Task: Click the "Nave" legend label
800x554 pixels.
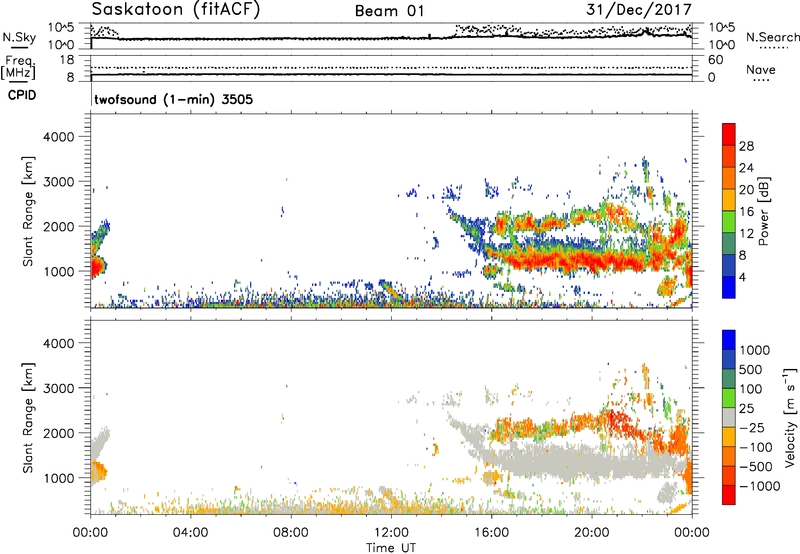Action: (761, 69)
